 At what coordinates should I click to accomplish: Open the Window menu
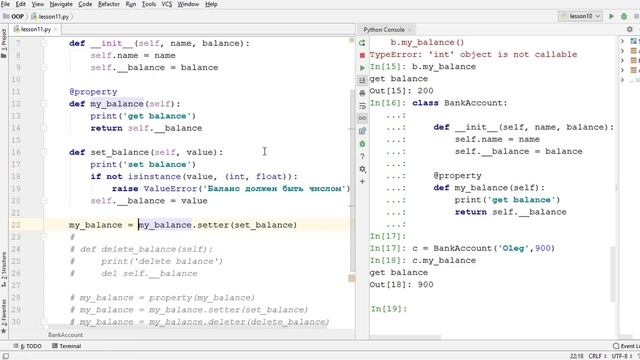[188, 4]
